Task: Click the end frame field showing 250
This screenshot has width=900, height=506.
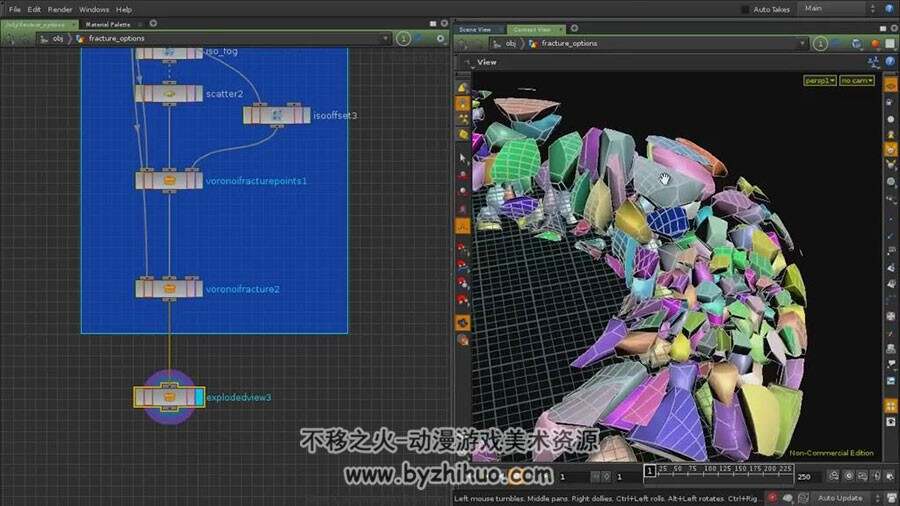Action: (x=808, y=477)
